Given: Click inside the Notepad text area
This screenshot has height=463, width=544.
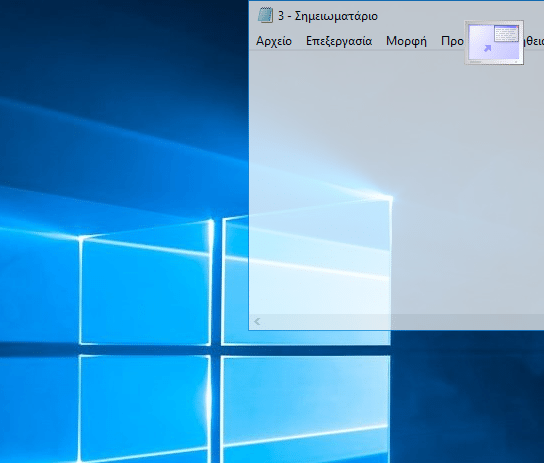Looking at the screenshot, I should click(x=396, y=182).
